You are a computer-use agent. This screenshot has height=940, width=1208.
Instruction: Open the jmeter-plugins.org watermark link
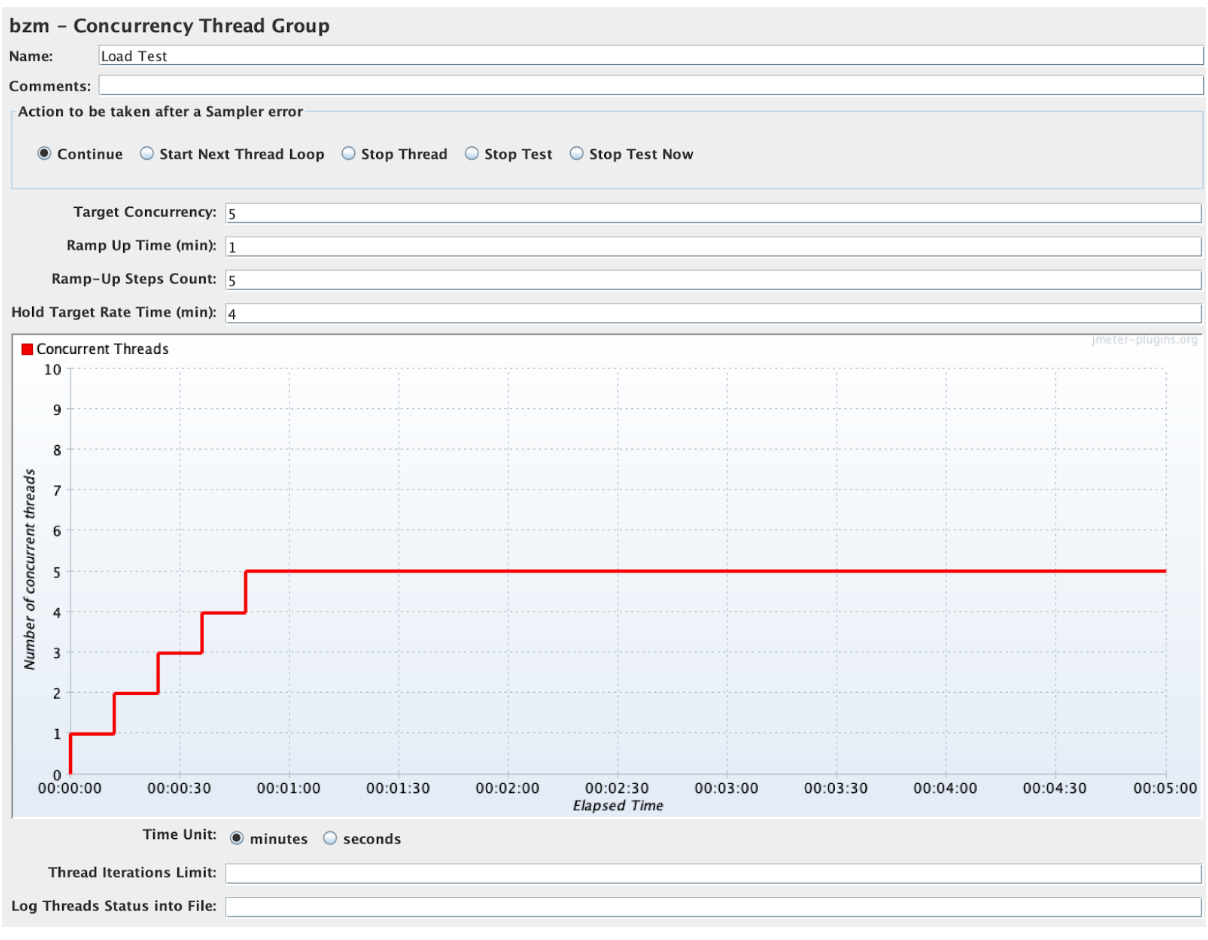1144,340
